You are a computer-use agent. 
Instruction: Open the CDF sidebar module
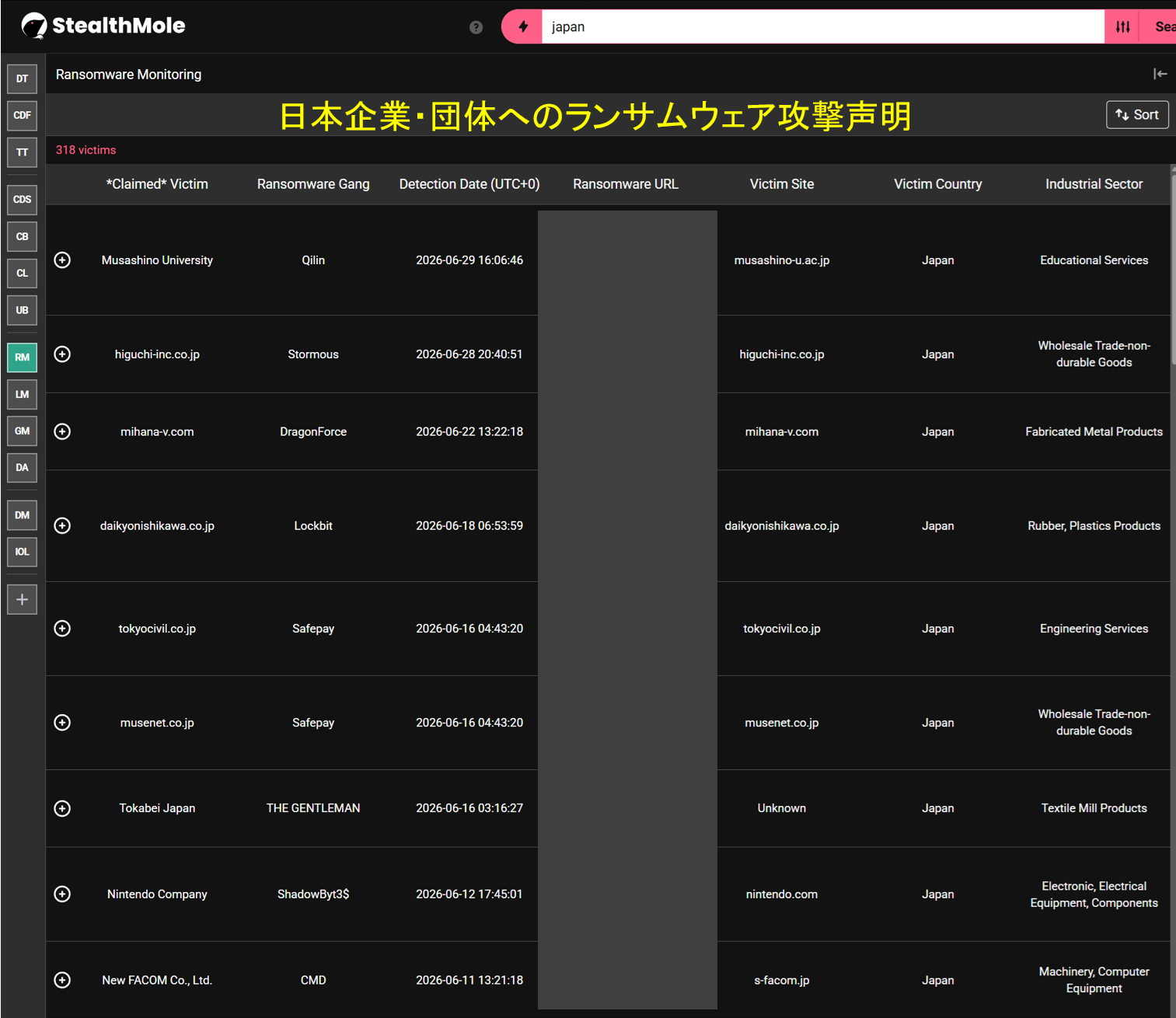pyautogui.click(x=22, y=115)
